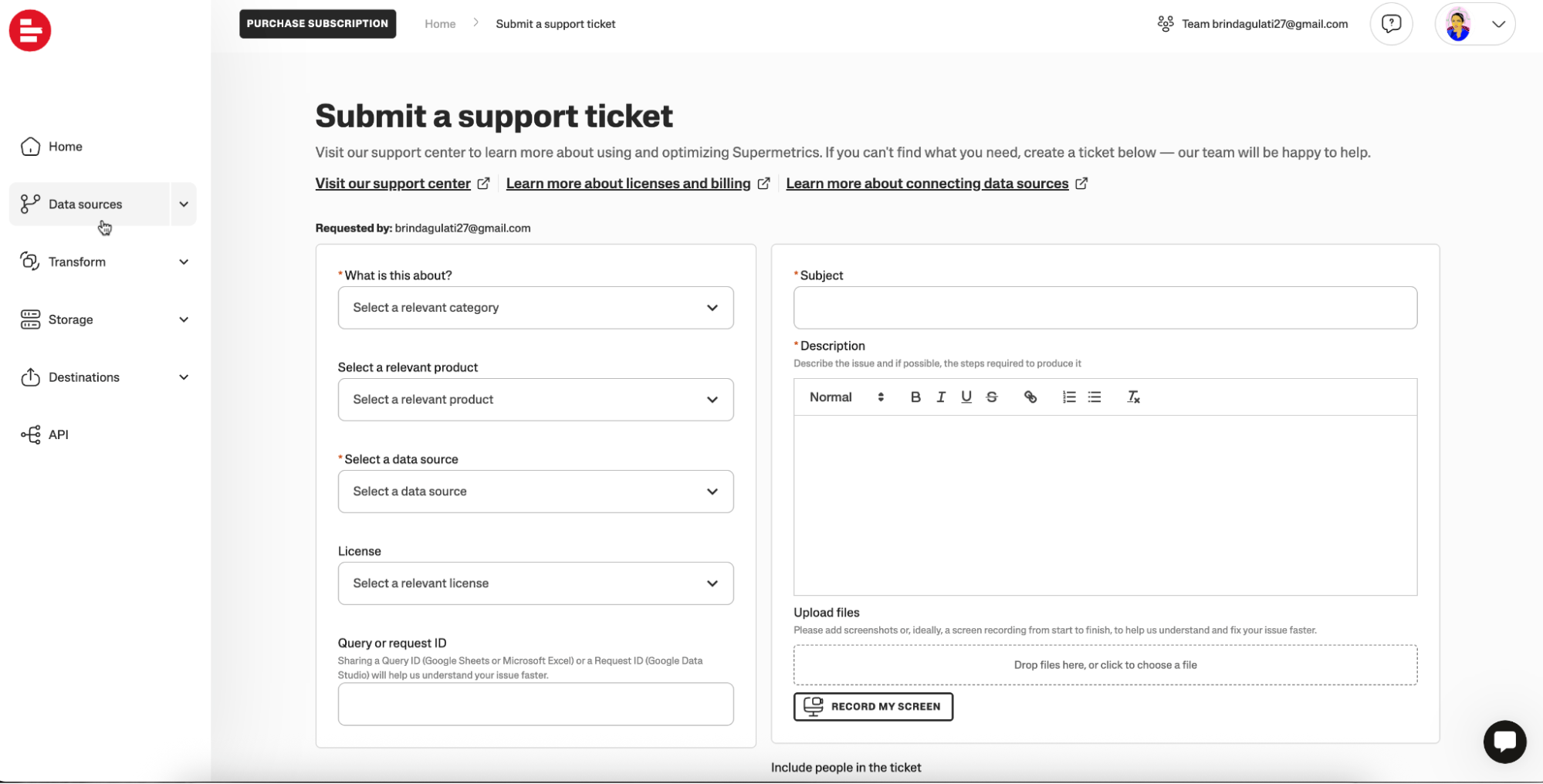This screenshot has width=1543, height=784.
Task: Click the Submit a support ticket breadcrumb
Action: pos(555,24)
